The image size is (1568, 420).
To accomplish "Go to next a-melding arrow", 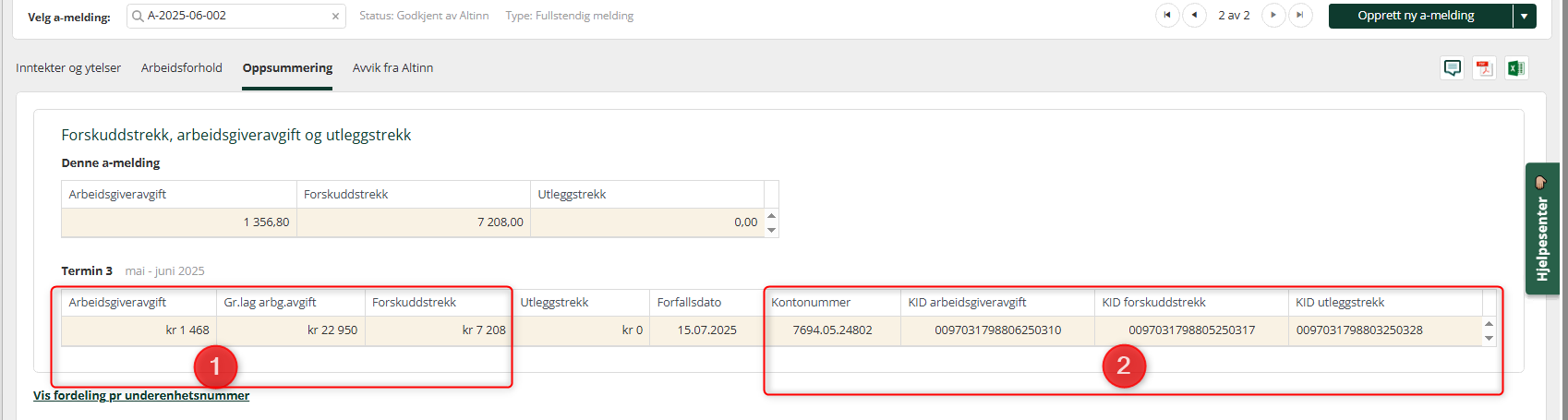I will point(1273,16).
